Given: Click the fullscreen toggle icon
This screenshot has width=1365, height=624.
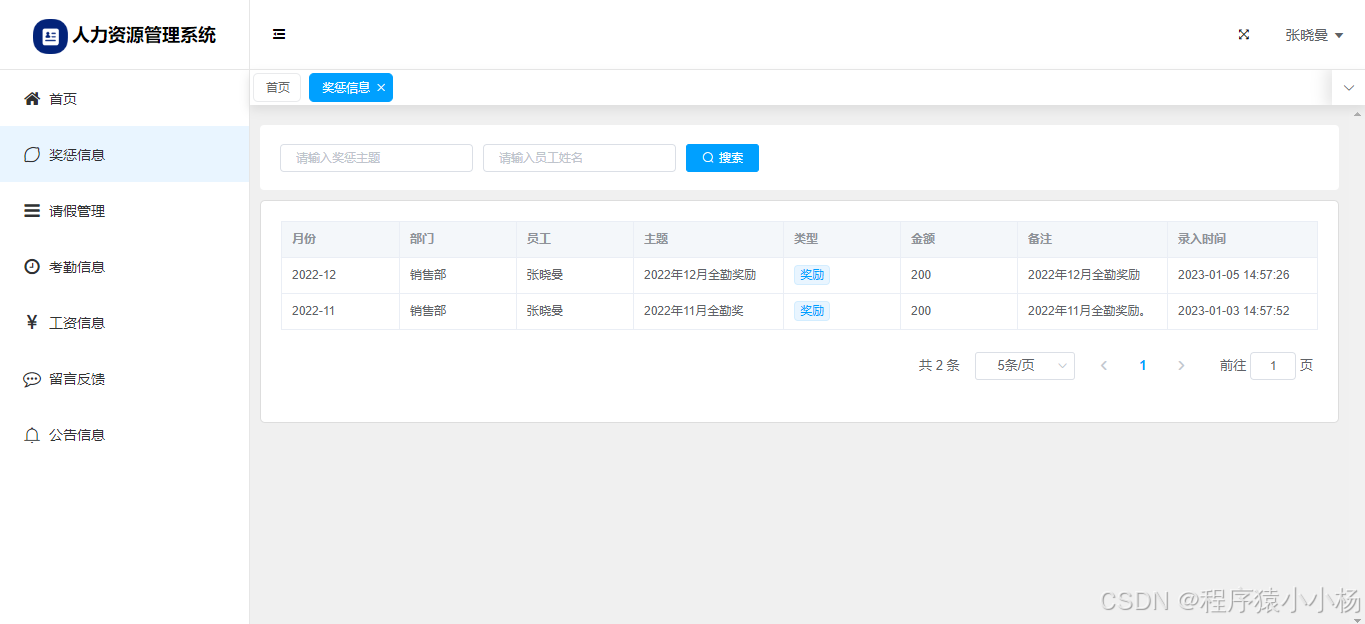Looking at the screenshot, I should coord(1244,34).
